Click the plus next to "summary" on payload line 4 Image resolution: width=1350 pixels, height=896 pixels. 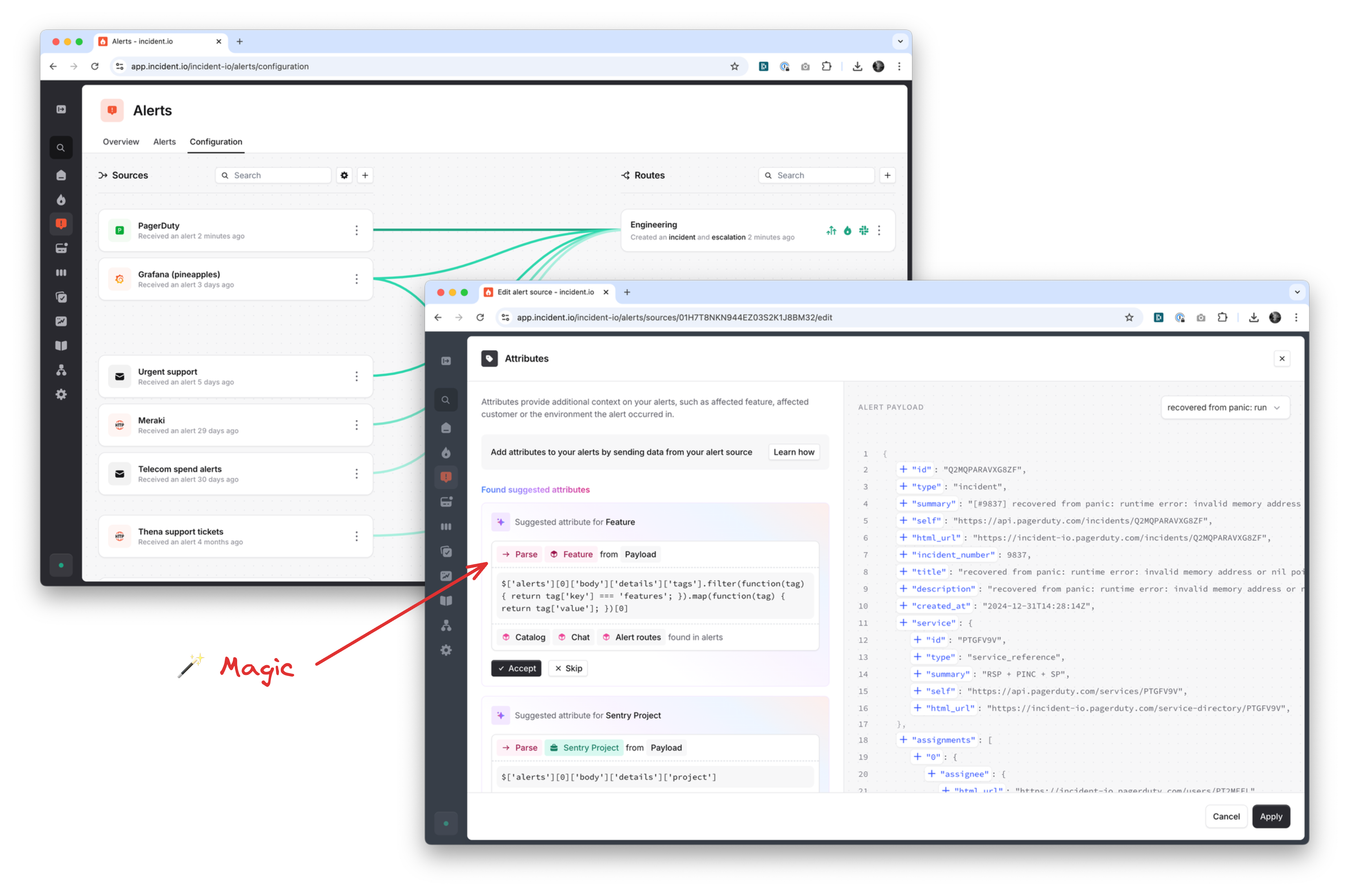click(903, 503)
